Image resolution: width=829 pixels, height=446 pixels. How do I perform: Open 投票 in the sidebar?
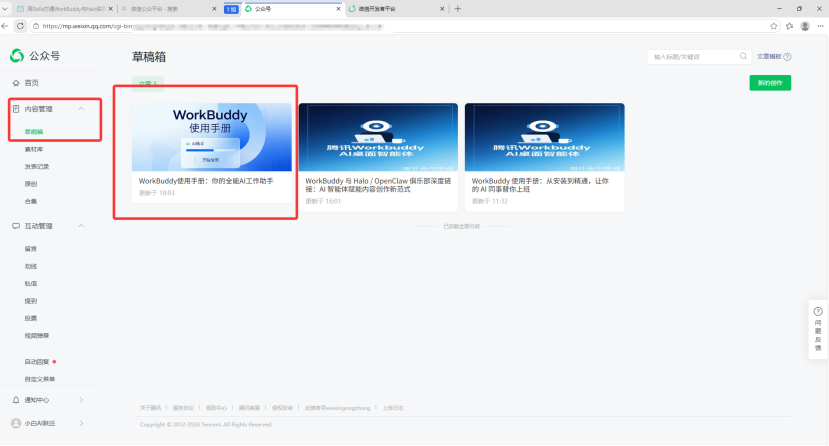[31, 319]
